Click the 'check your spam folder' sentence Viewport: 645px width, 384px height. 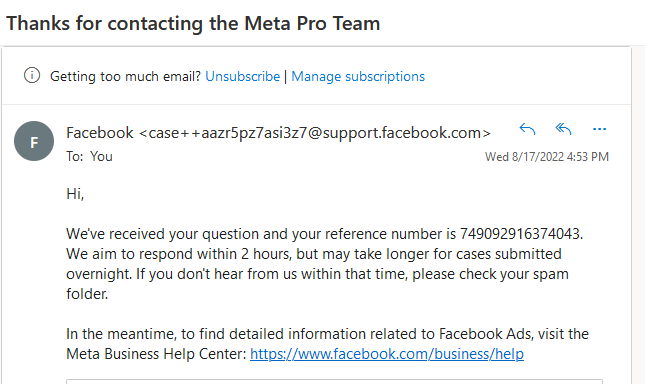[x=317, y=284]
